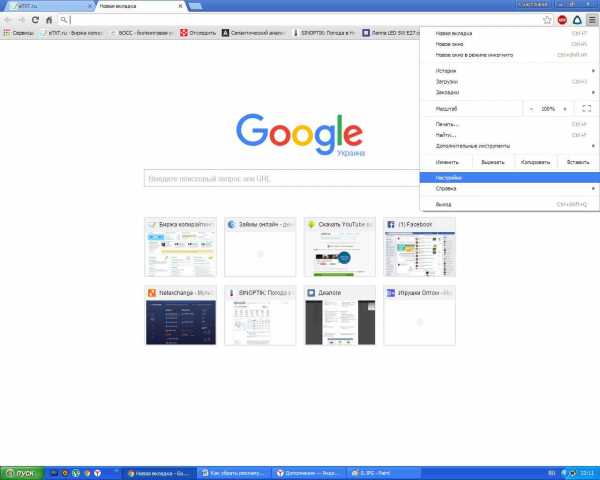Click the Google search query box
The width and height of the screenshot is (600, 480).
coord(282,178)
